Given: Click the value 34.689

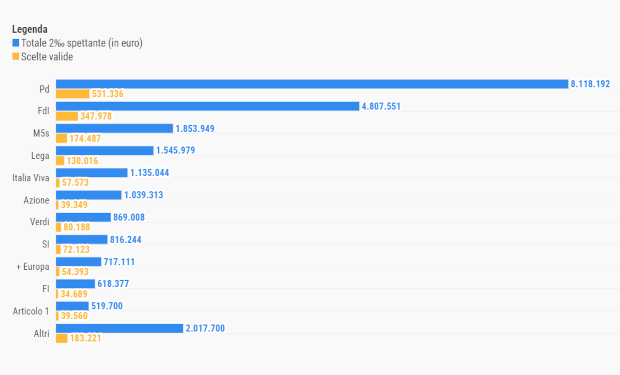Looking at the screenshot, I should point(74,294).
